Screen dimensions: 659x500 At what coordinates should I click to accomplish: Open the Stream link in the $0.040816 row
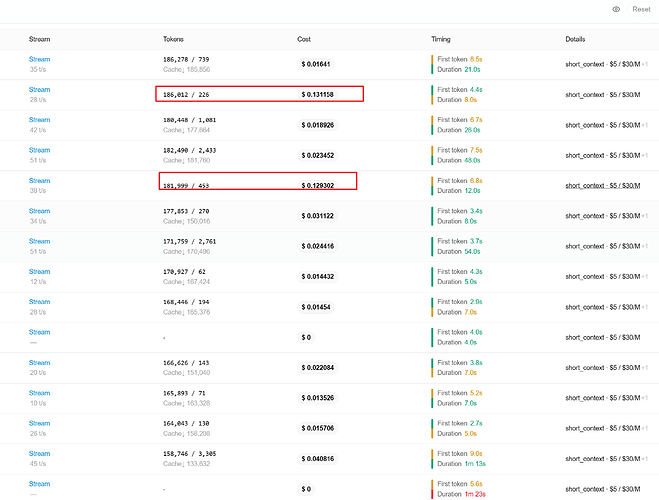tap(40, 453)
